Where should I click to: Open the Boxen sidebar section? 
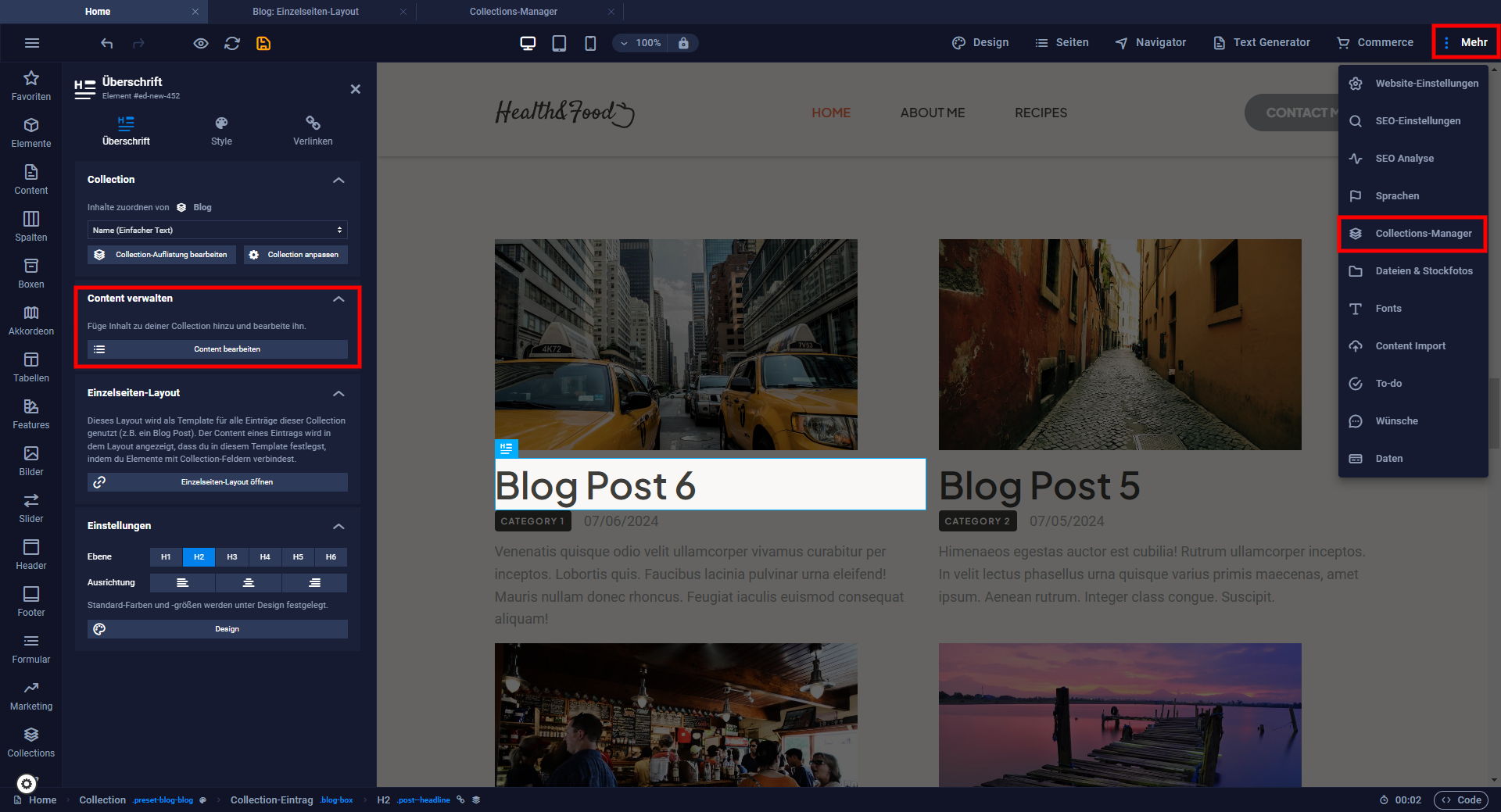[x=31, y=274]
